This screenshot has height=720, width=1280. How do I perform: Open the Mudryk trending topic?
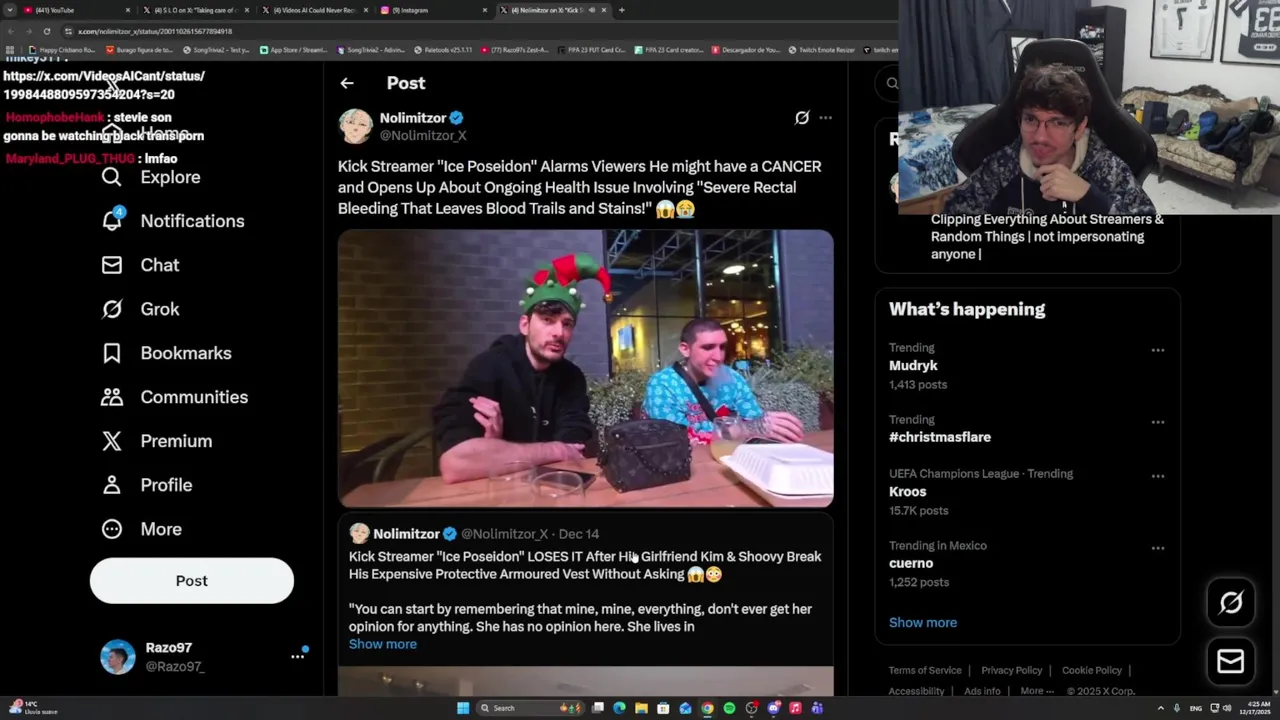913,366
